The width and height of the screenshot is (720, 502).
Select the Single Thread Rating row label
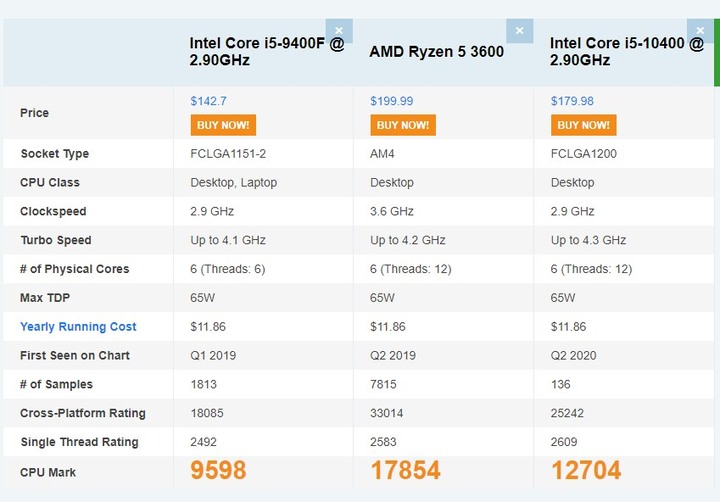(79, 442)
